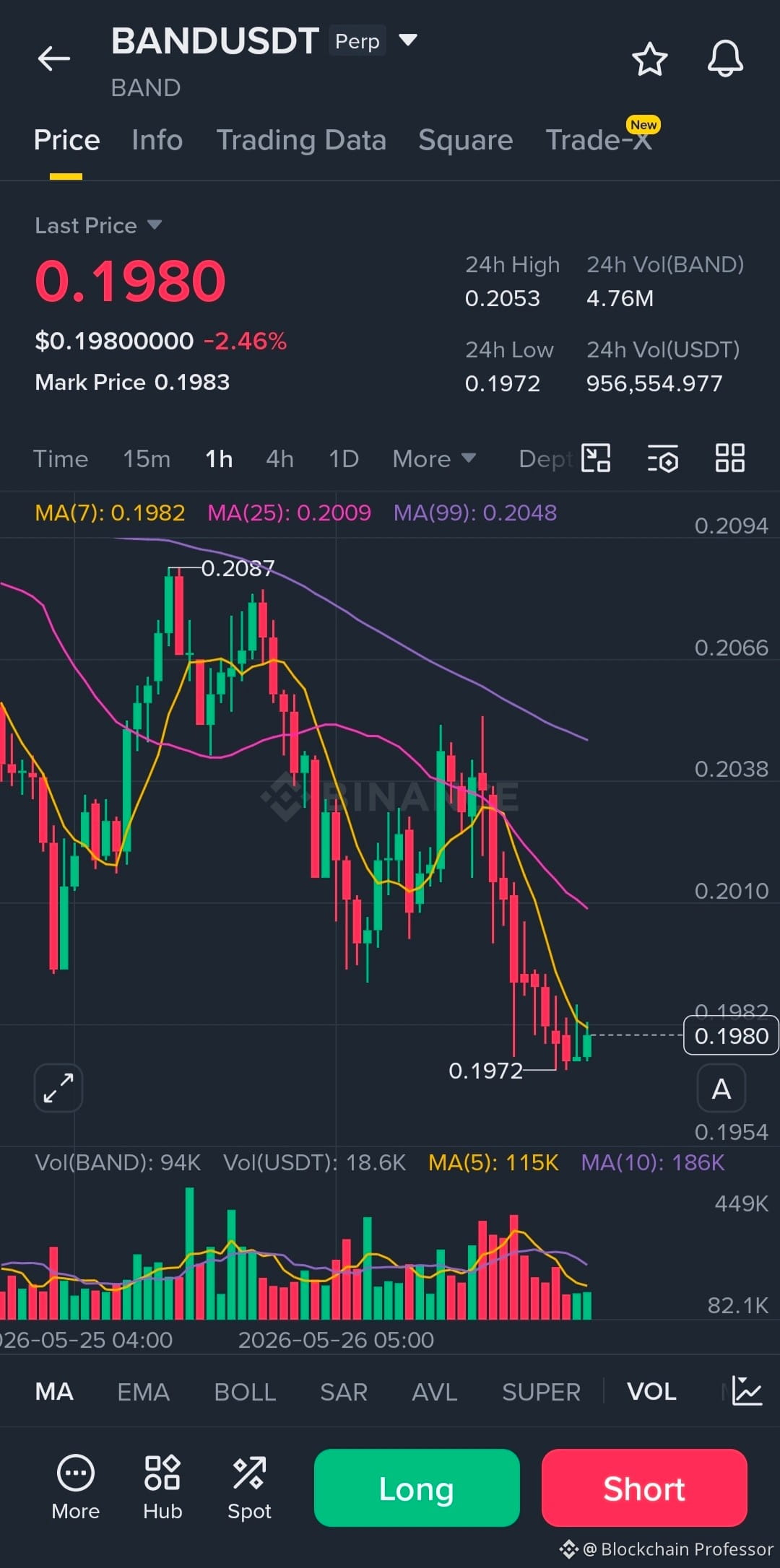This screenshot has width=780, height=1568.
Task: Tap the green Long button
Action: click(x=417, y=1488)
